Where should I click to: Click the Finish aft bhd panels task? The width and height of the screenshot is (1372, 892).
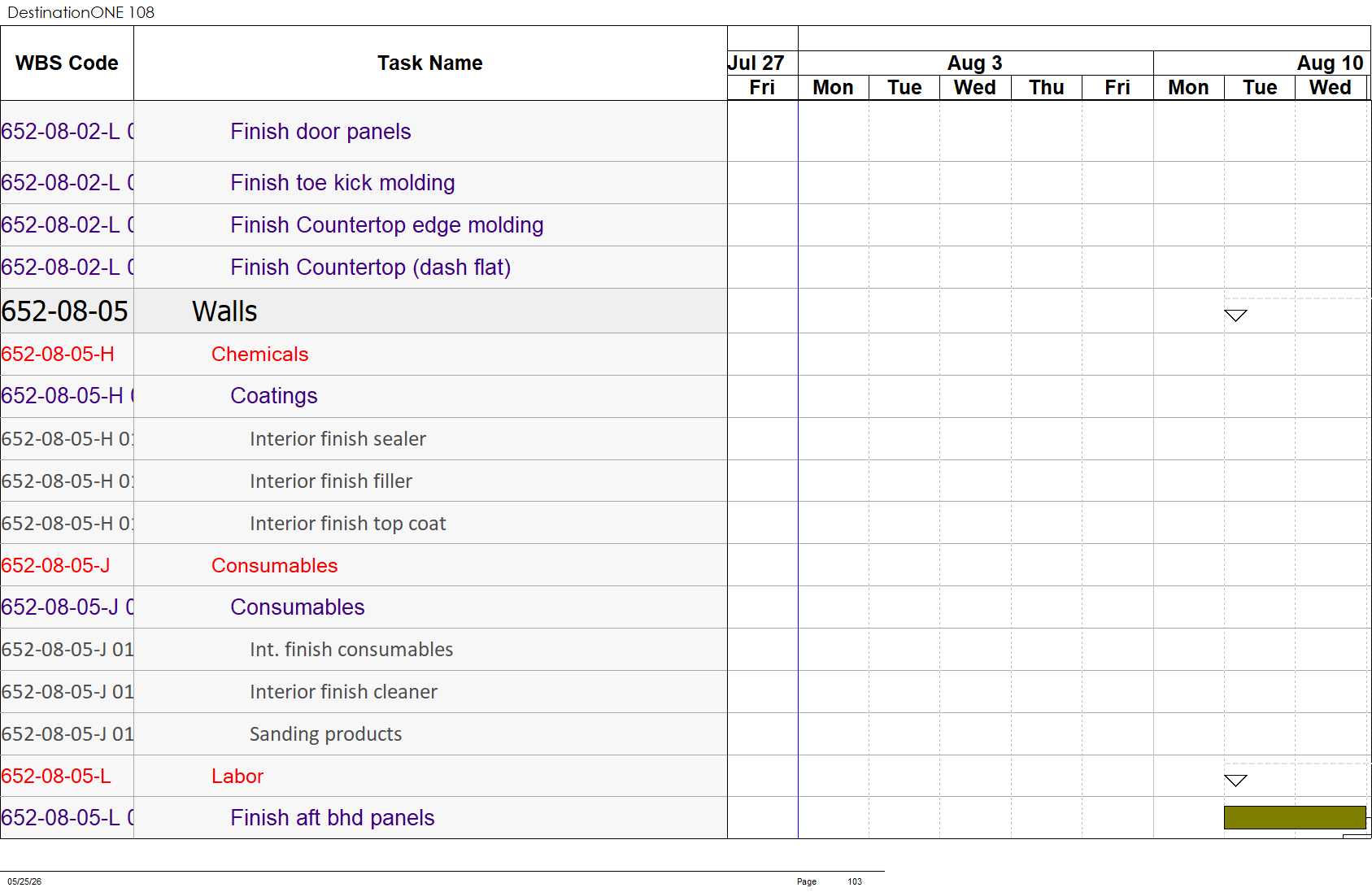pyautogui.click(x=333, y=818)
